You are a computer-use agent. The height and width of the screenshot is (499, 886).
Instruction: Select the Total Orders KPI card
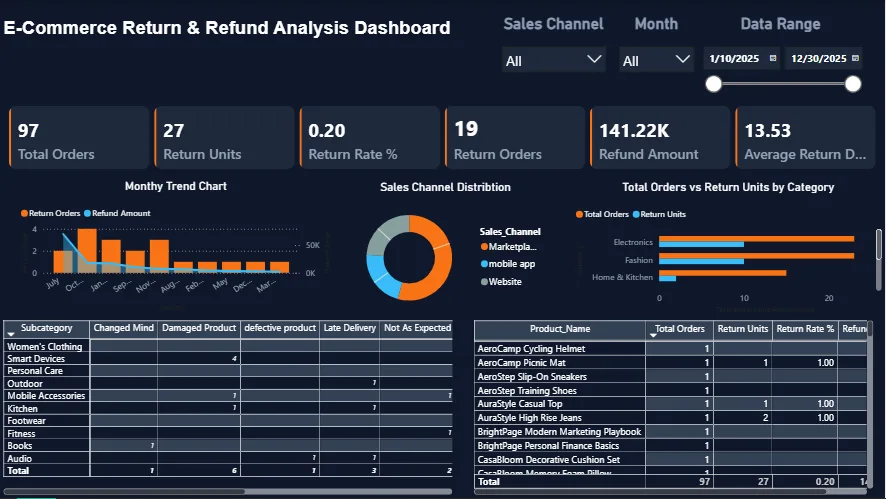point(79,138)
